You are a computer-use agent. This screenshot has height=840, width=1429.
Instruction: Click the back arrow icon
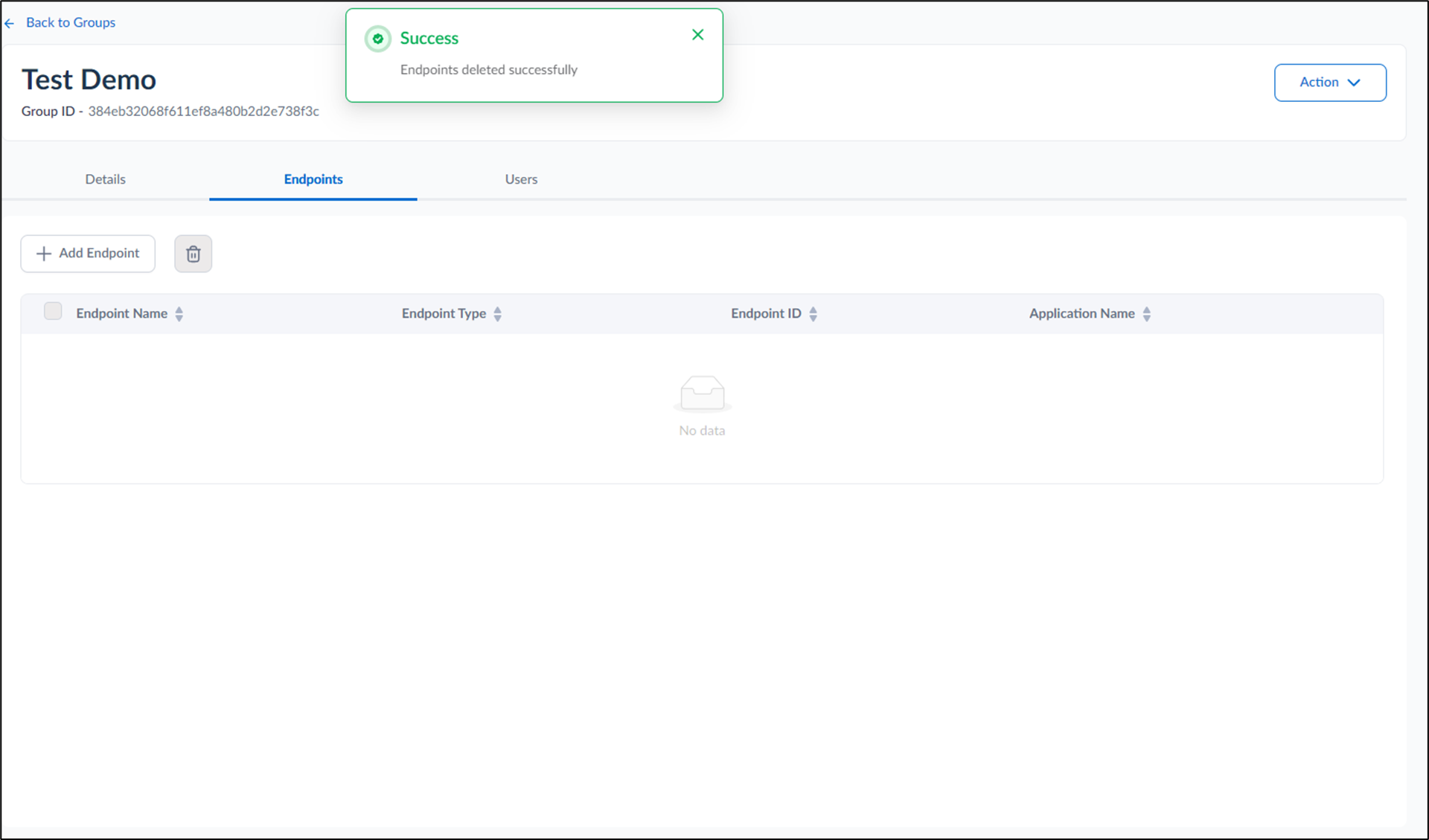pyautogui.click(x=10, y=23)
